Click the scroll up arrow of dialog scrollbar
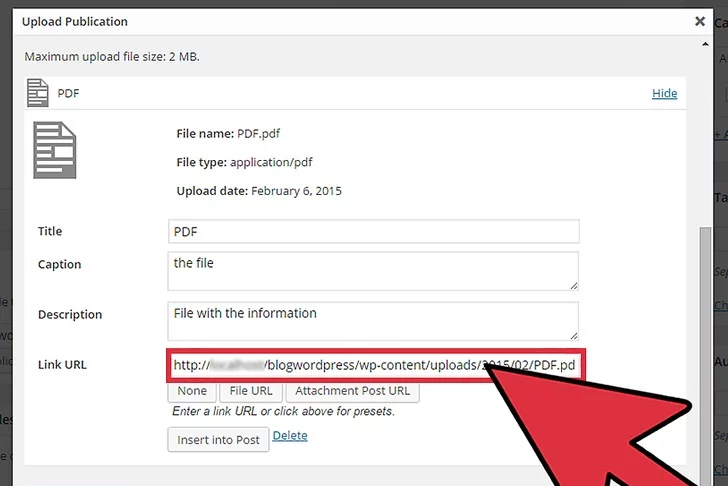 706,44
